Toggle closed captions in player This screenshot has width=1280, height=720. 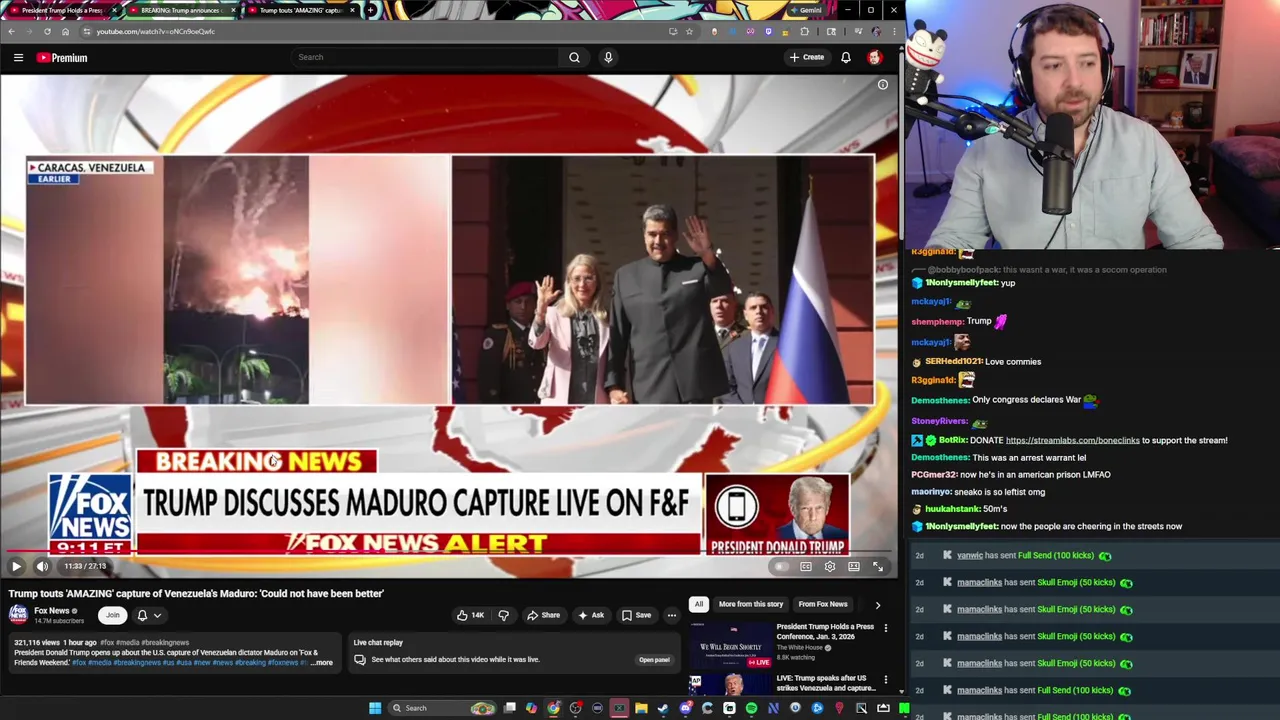coord(806,567)
